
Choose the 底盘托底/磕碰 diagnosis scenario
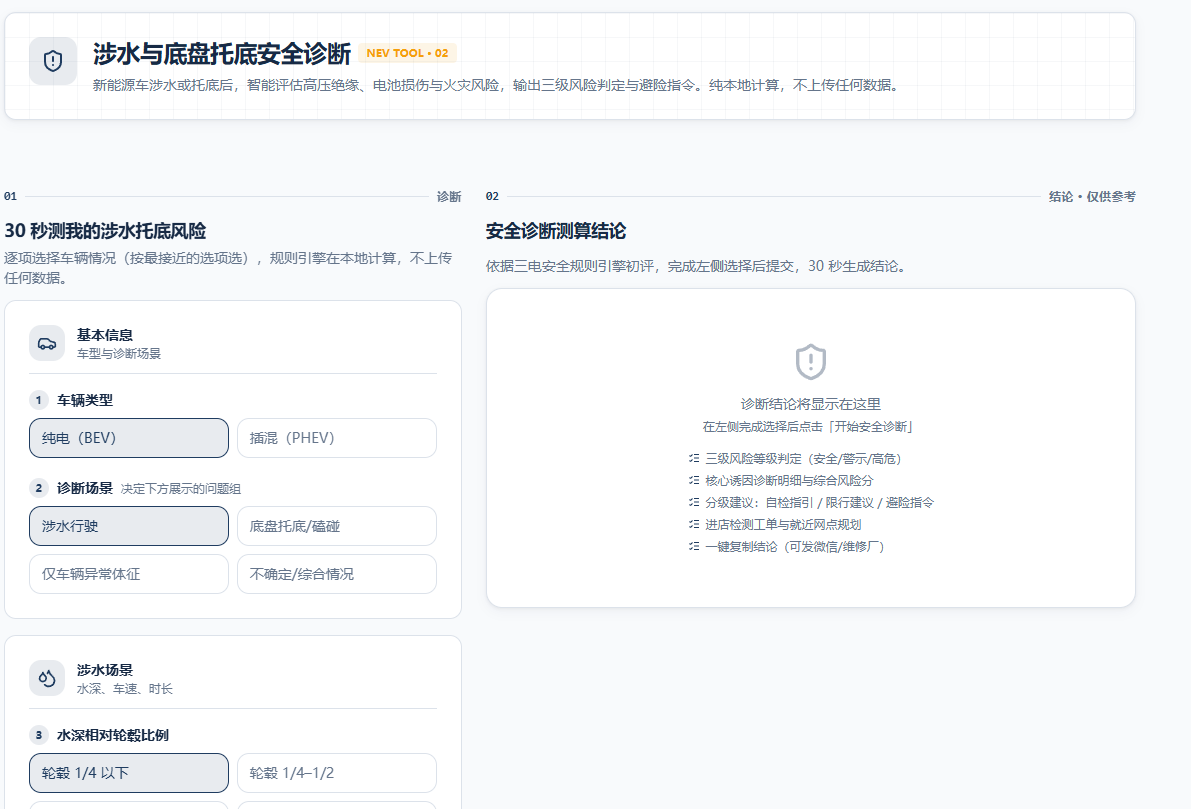(x=336, y=526)
